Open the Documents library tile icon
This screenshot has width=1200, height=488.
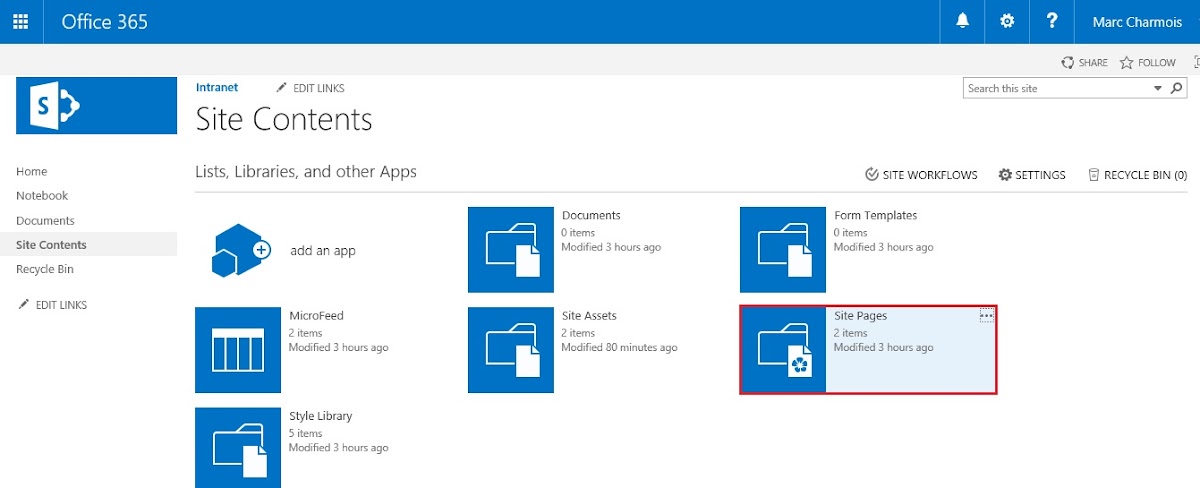(511, 250)
